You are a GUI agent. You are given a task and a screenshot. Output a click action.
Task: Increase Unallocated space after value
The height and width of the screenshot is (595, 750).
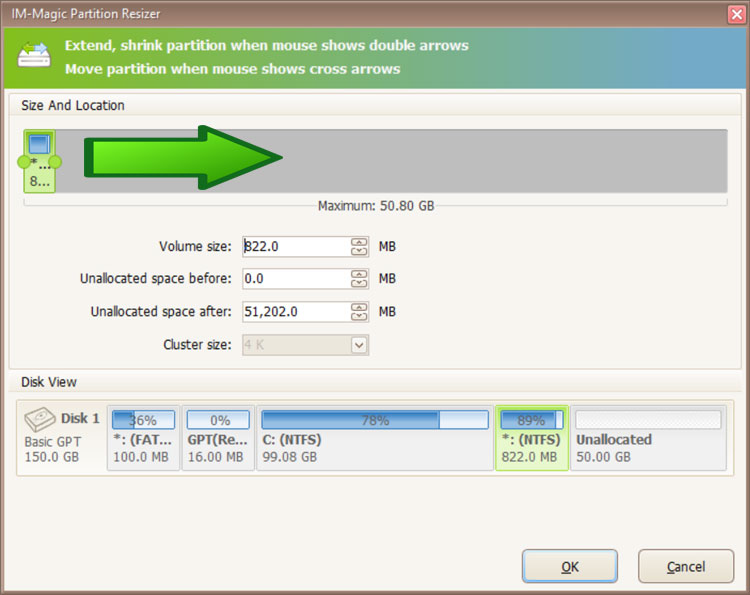pos(359,307)
